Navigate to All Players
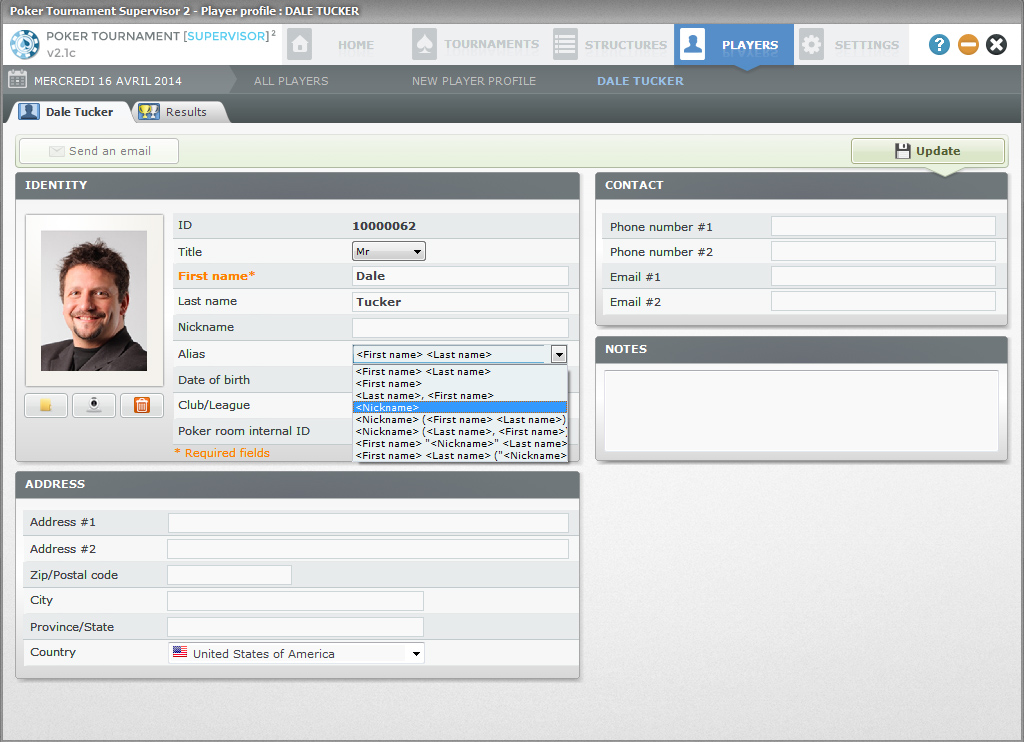 [x=291, y=81]
